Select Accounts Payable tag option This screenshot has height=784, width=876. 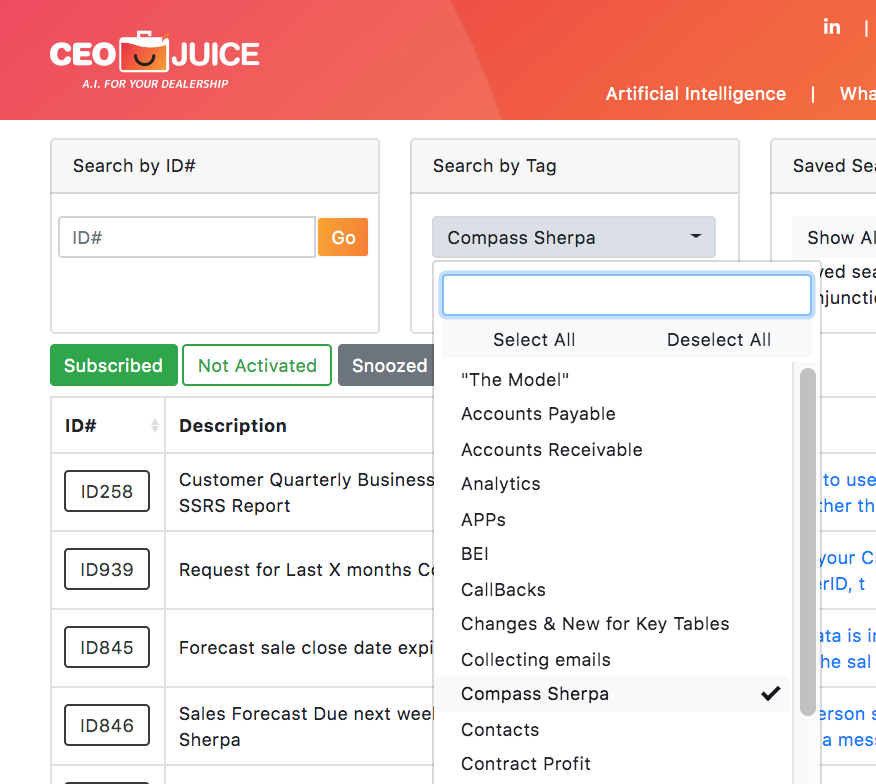pos(612,414)
